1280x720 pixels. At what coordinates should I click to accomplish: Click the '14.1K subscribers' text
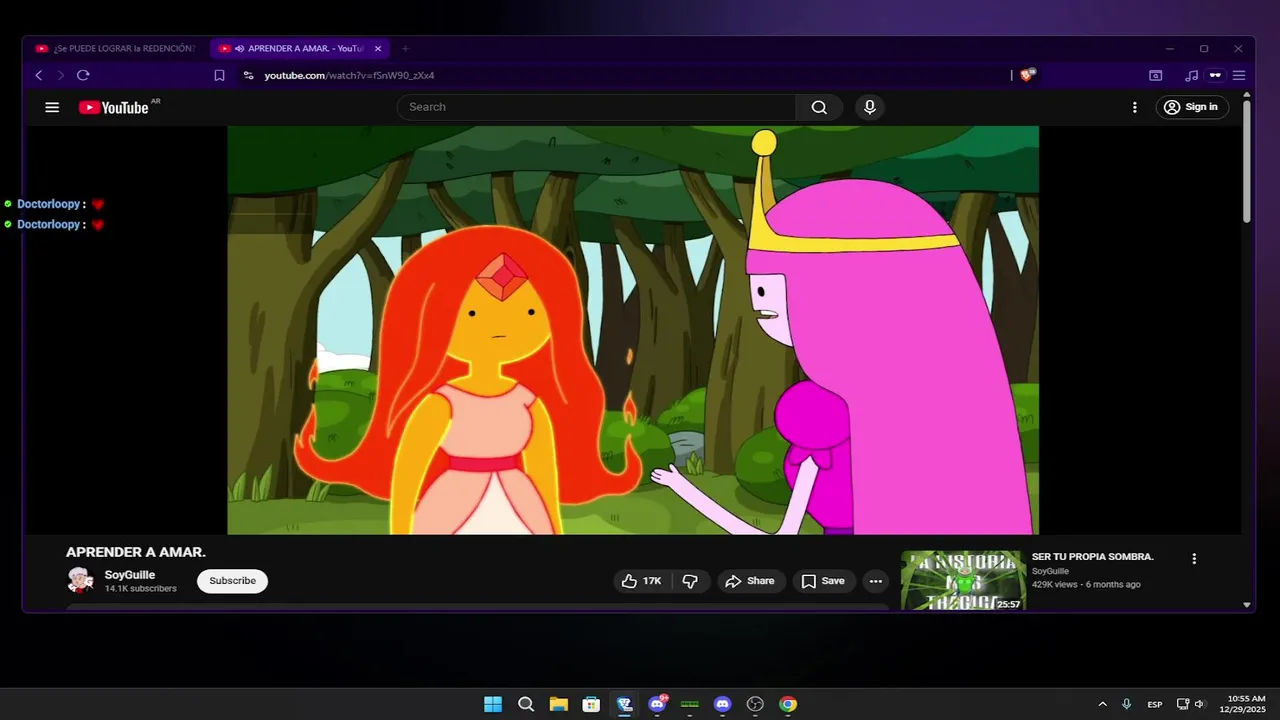coord(141,589)
